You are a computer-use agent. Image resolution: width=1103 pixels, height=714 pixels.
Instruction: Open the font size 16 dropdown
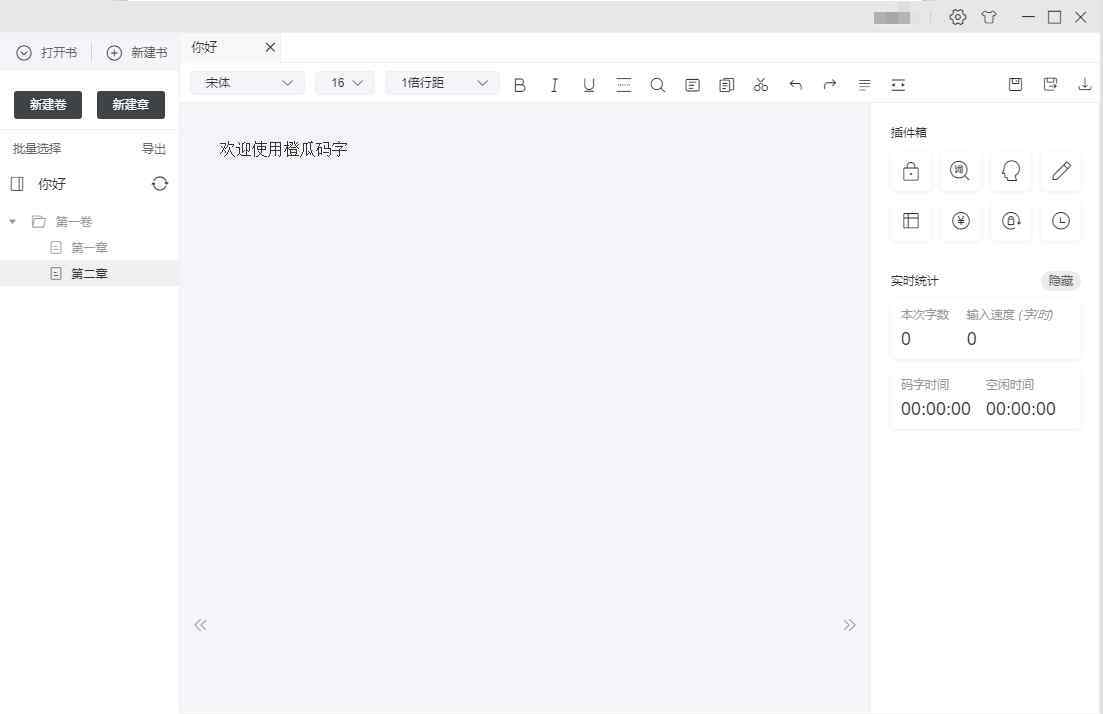[x=345, y=83]
